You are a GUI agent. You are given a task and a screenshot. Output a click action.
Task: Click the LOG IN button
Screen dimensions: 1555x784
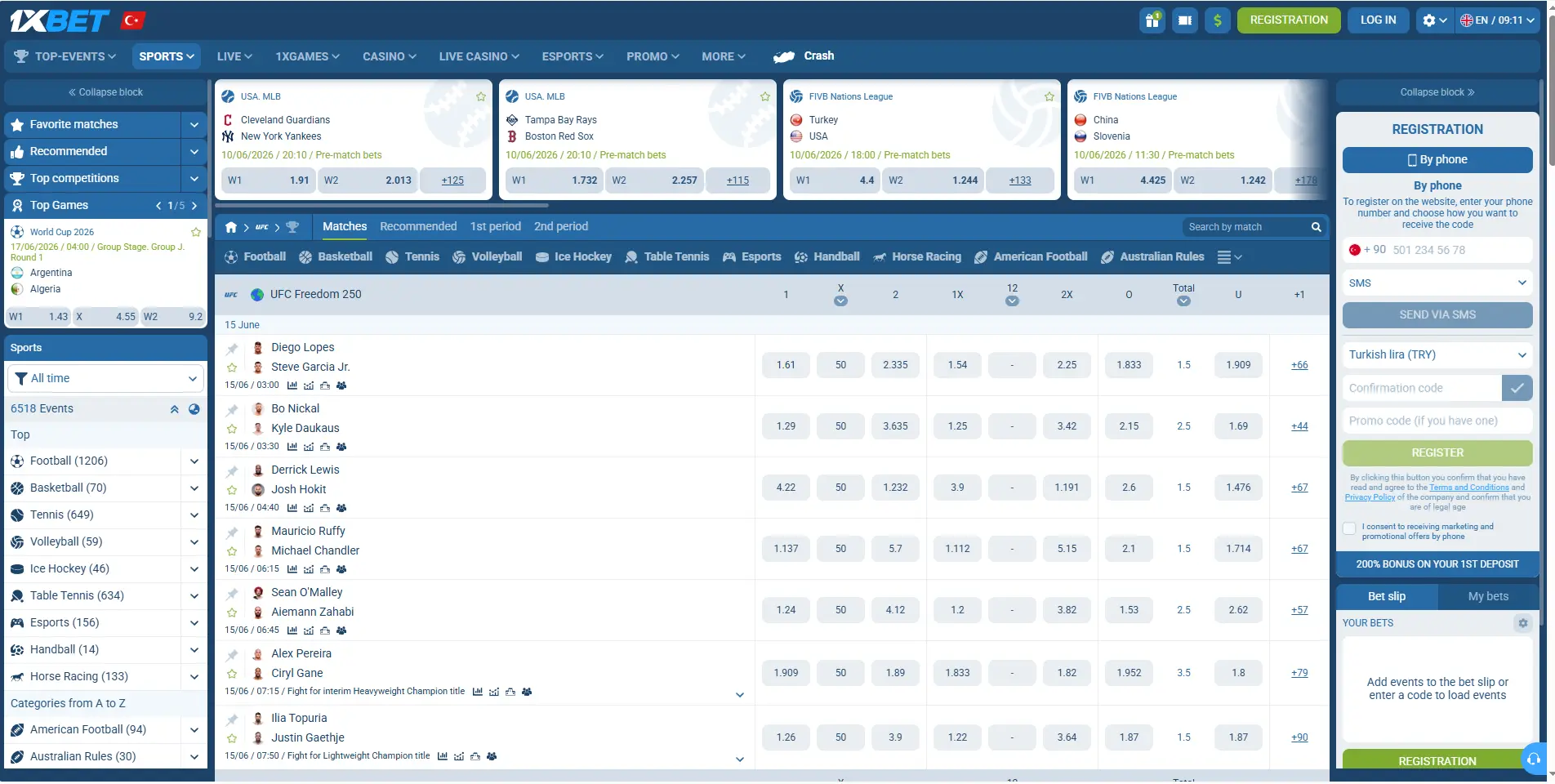1378,20
